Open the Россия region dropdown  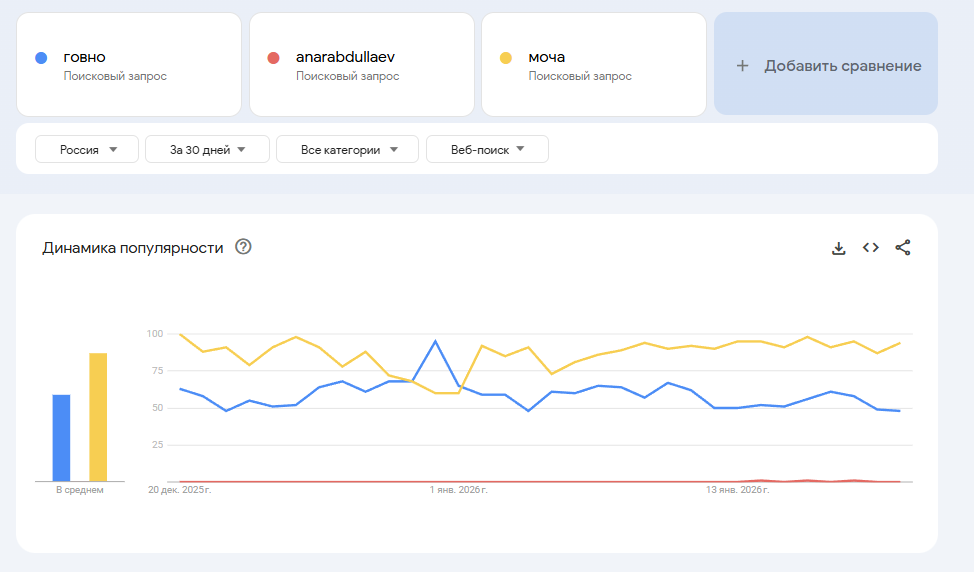click(x=86, y=150)
